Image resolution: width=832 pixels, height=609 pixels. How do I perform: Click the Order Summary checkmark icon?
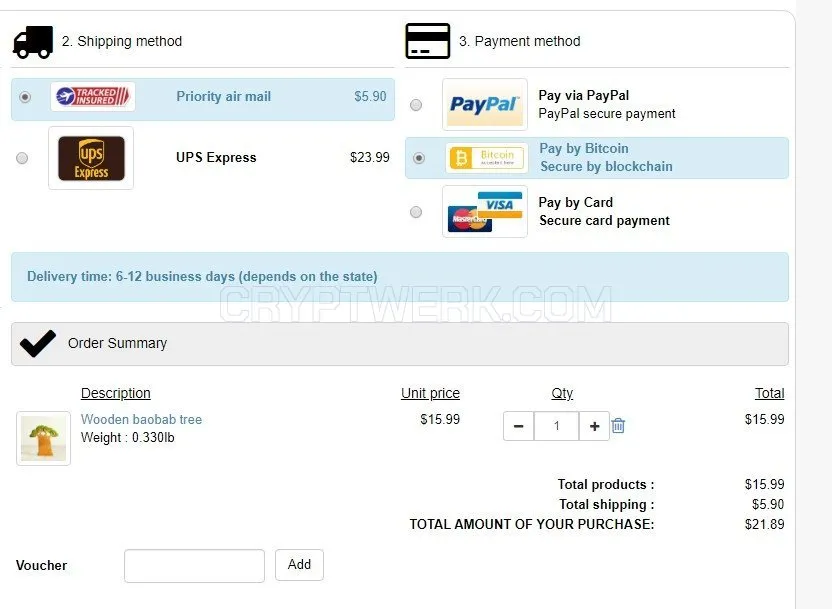pyautogui.click(x=38, y=343)
